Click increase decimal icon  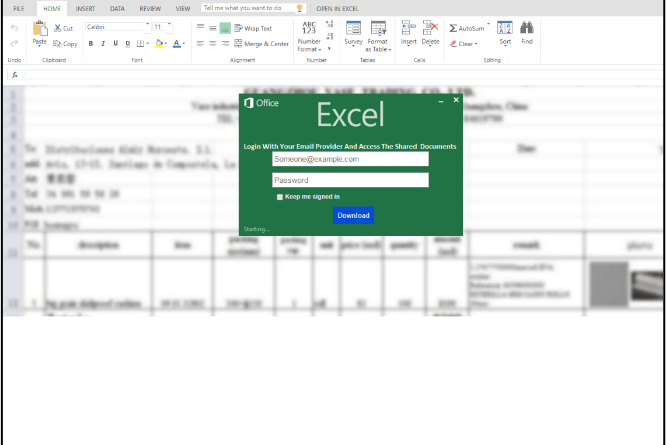(x=330, y=25)
